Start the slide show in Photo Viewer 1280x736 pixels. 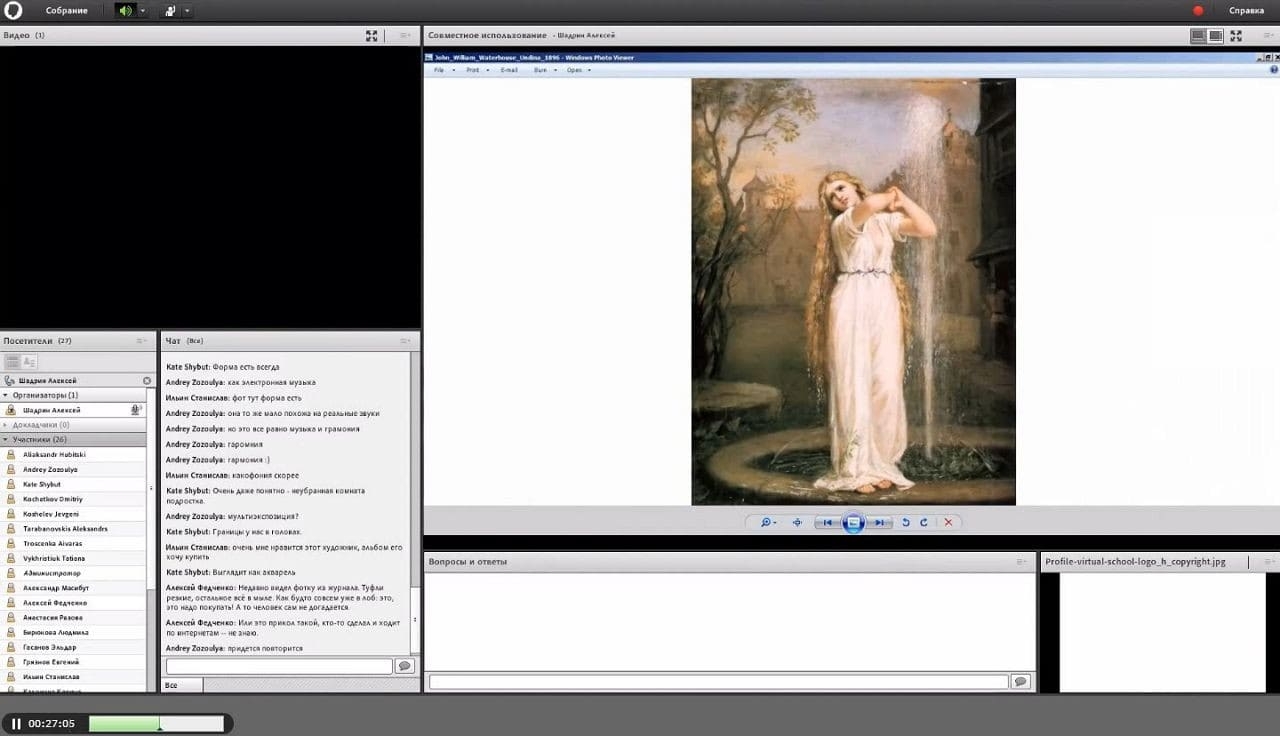coord(853,522)
